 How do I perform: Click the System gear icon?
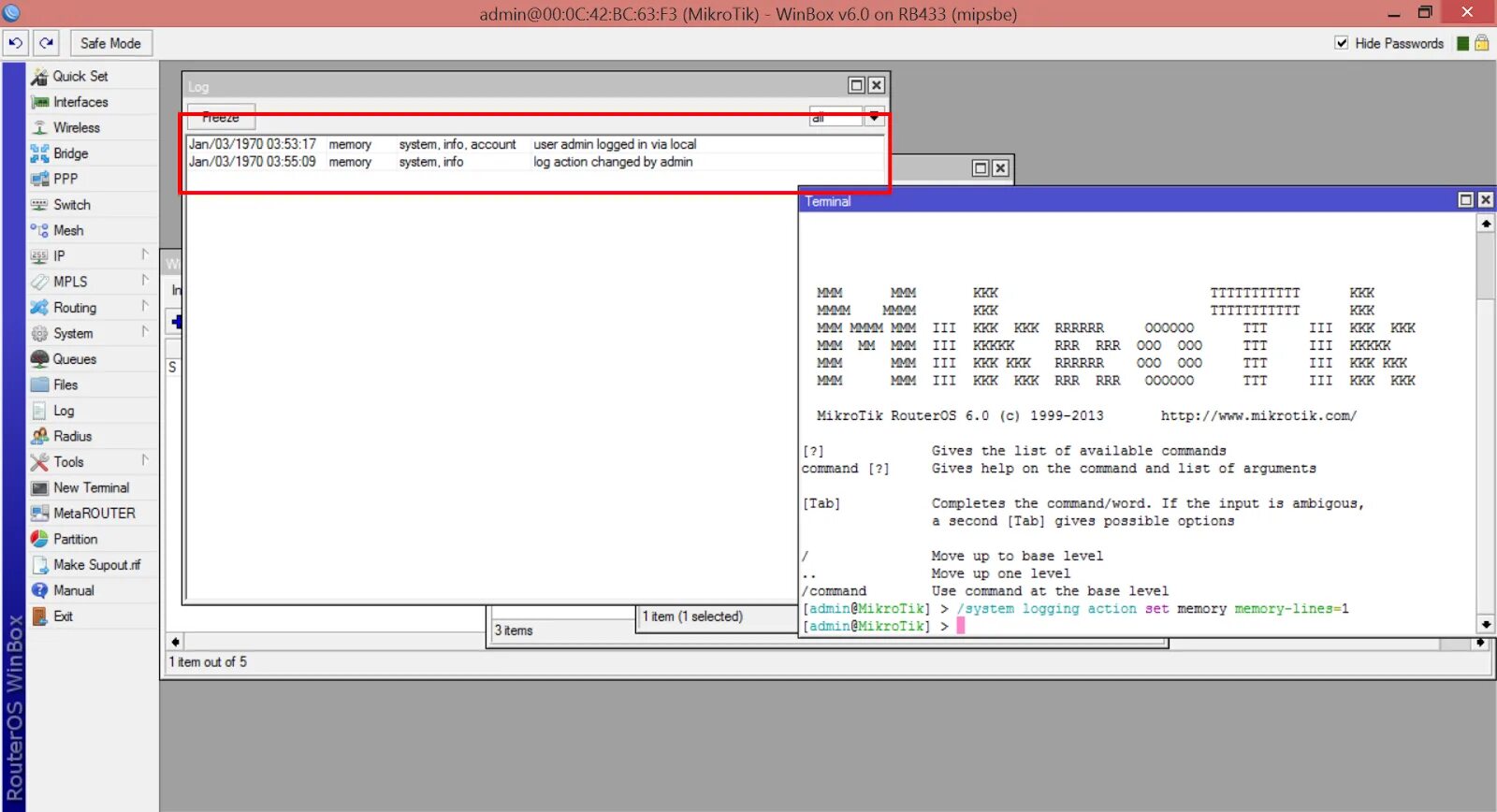[39, 333]
